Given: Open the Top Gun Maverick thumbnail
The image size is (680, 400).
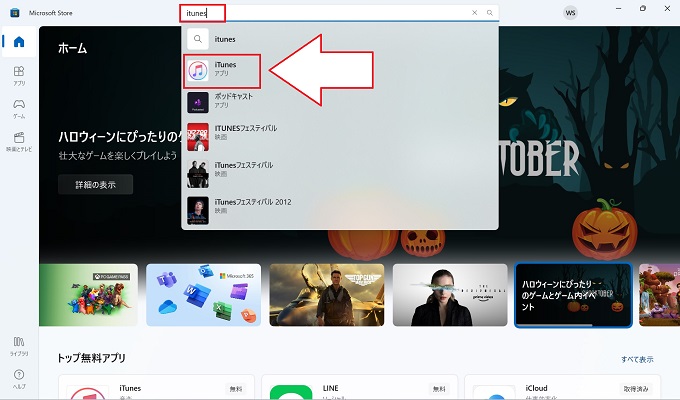Looking at the screenshot, I should pos(327,295).
